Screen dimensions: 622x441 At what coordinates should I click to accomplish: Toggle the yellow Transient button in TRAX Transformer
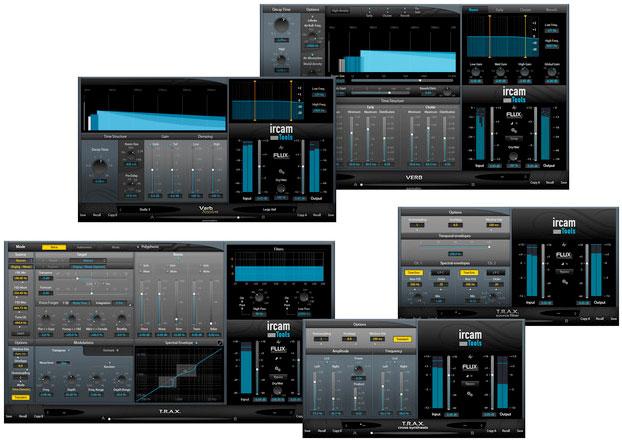[20, 397]
